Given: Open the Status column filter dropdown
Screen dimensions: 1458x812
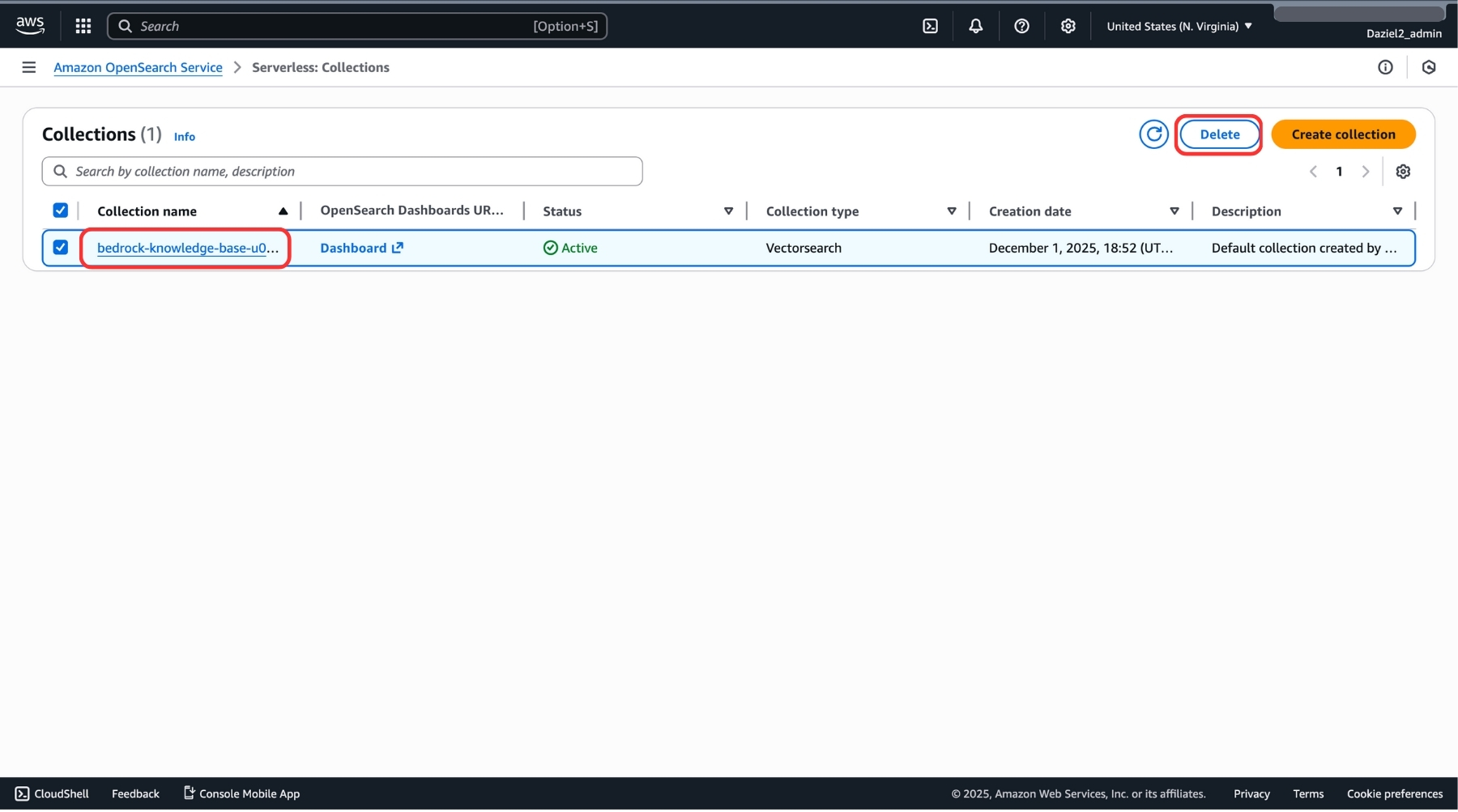Looking at the screenshot, I should [x=728, y=211].
